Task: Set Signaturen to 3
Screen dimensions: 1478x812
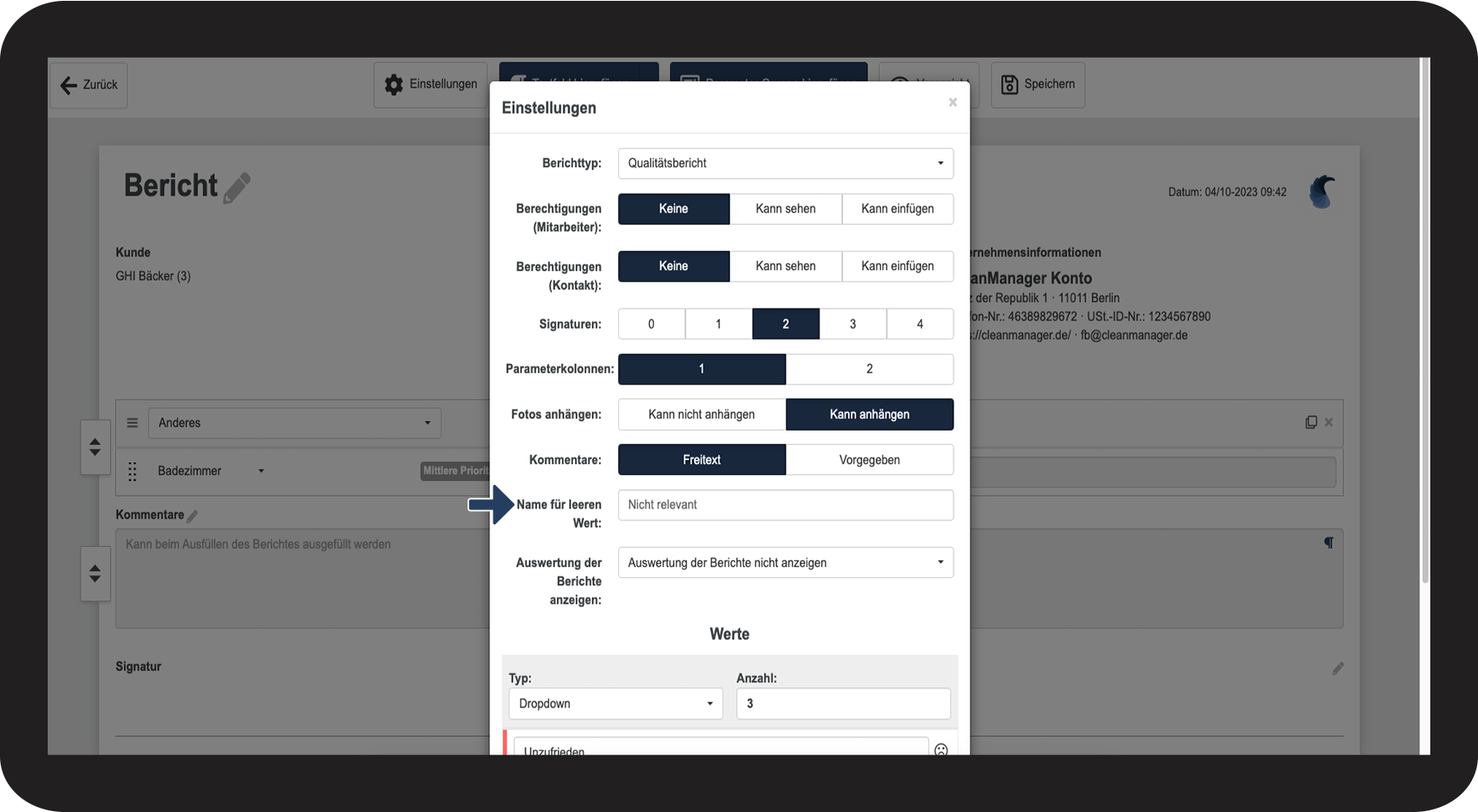Action: point(853,324)
